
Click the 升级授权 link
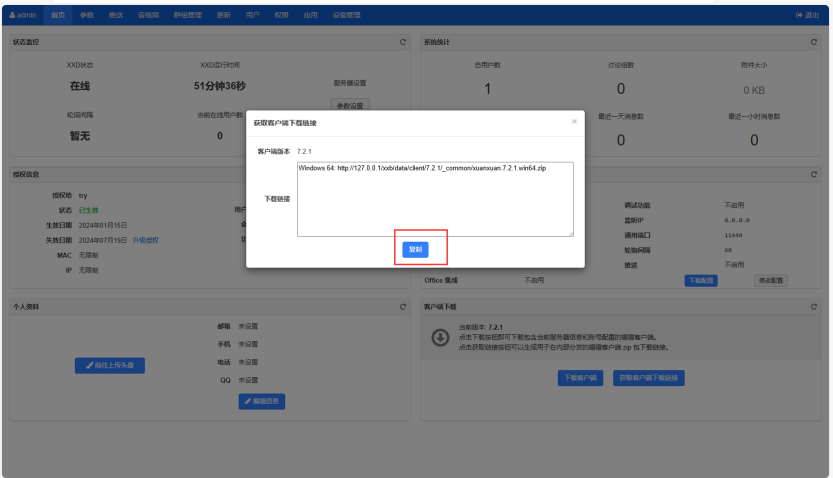tap(146, 240)
